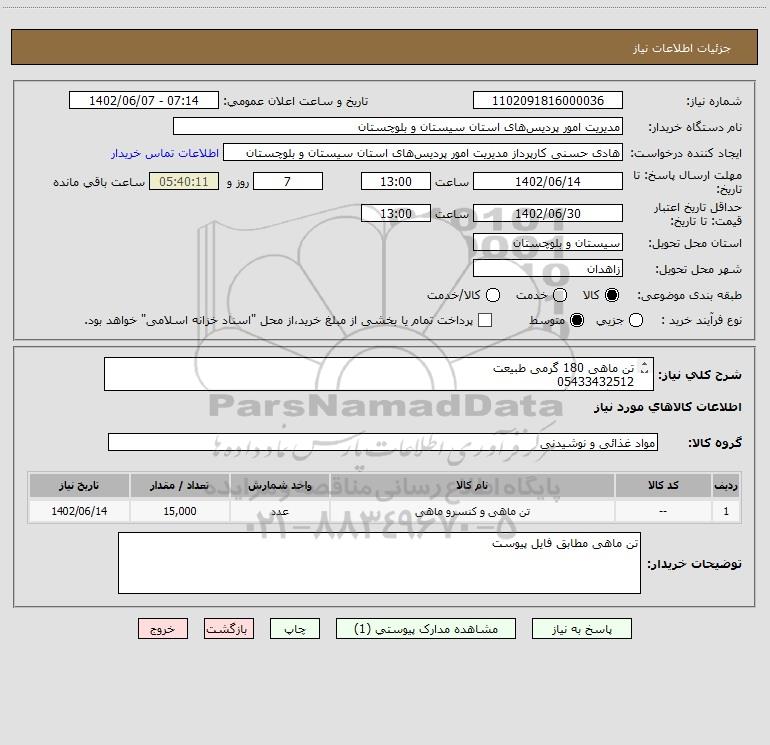Click the quantity cell 15,000

tap(179, 511)
